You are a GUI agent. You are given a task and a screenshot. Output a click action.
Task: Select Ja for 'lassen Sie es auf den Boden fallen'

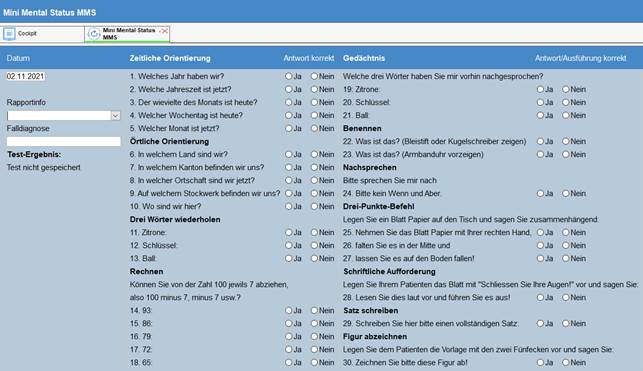click(540, 259)
